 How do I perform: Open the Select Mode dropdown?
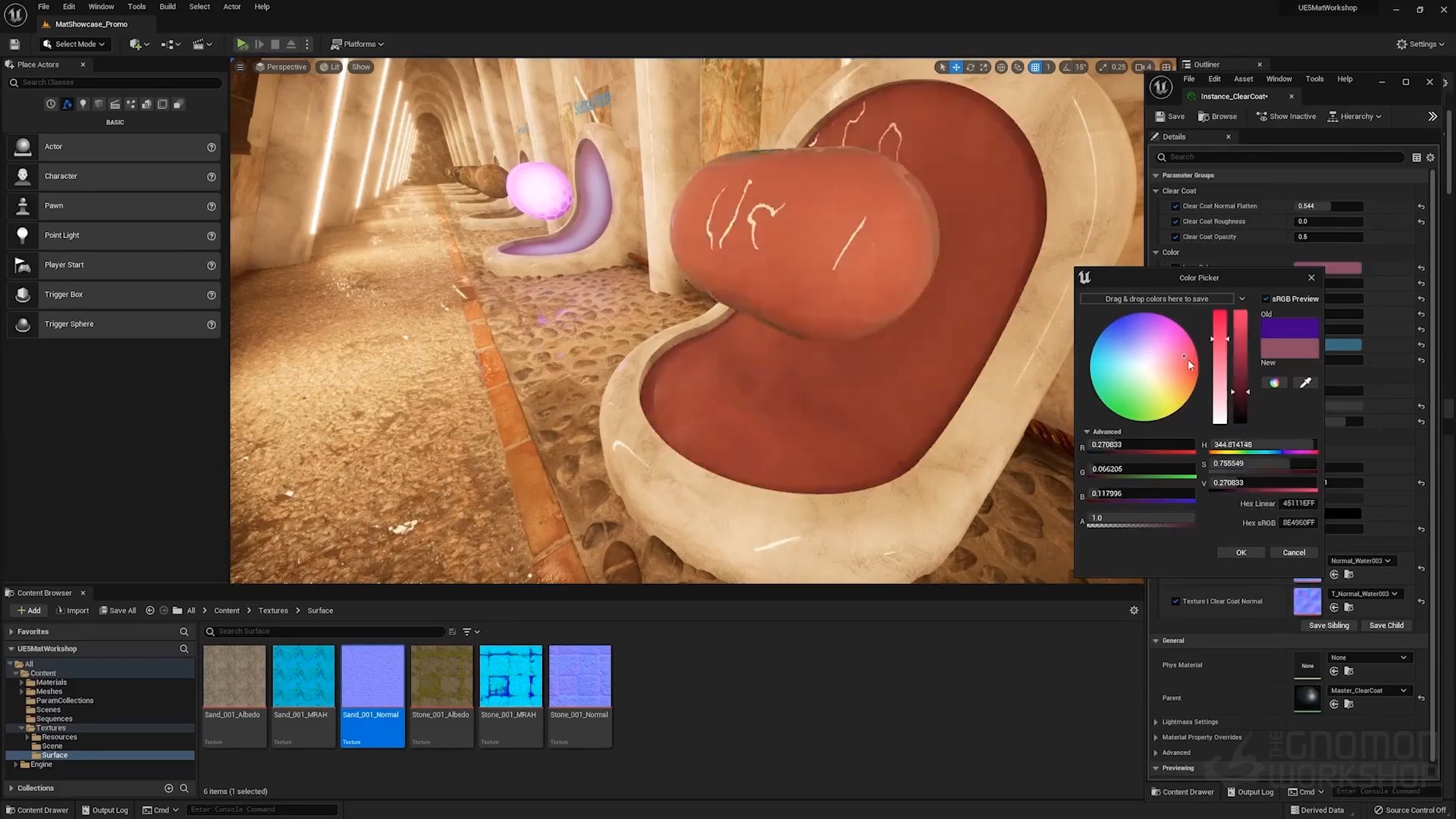[x=74, y=44]
